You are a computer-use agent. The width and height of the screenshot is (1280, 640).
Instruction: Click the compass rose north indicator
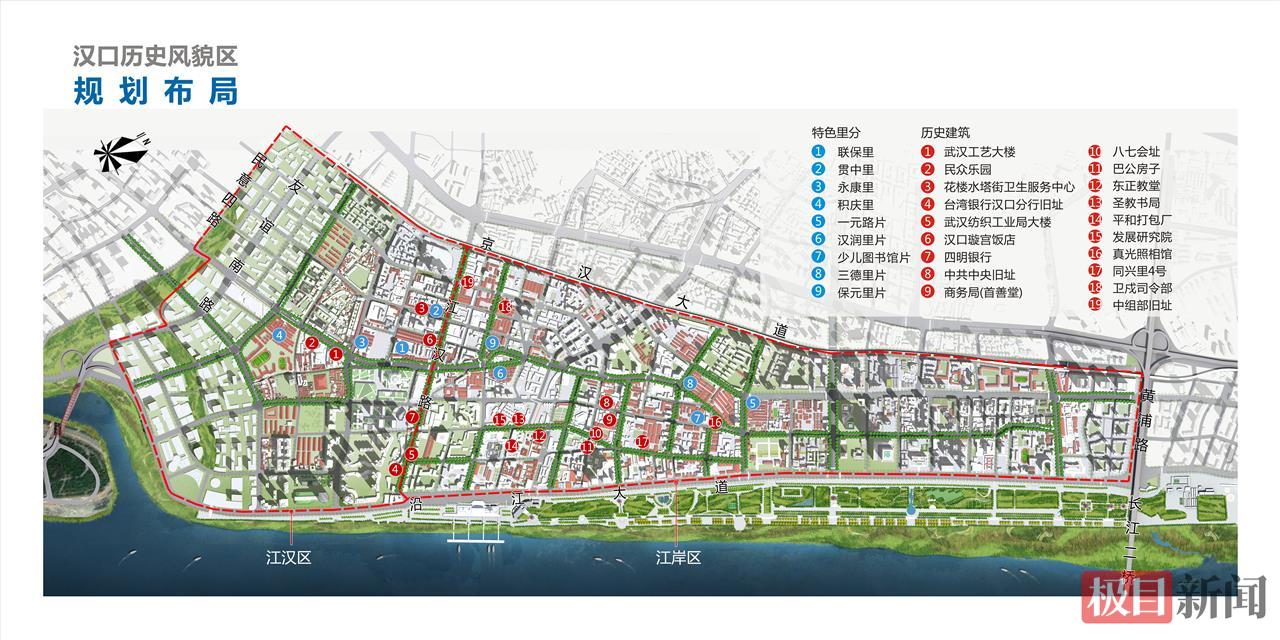pos(117,151)
